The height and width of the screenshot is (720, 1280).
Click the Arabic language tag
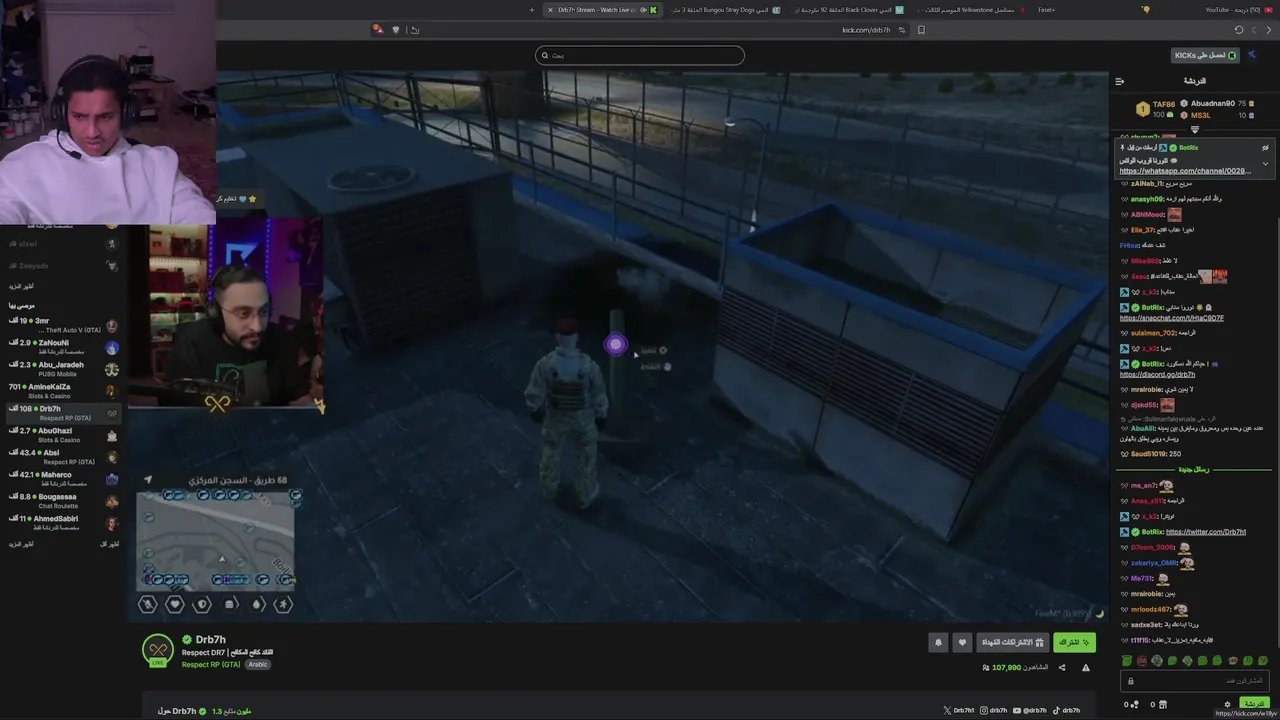(x=258, y=664)
